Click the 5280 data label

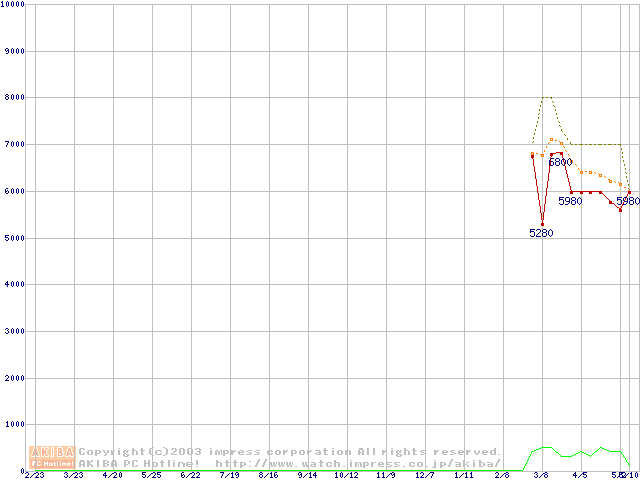coord(541,233)
